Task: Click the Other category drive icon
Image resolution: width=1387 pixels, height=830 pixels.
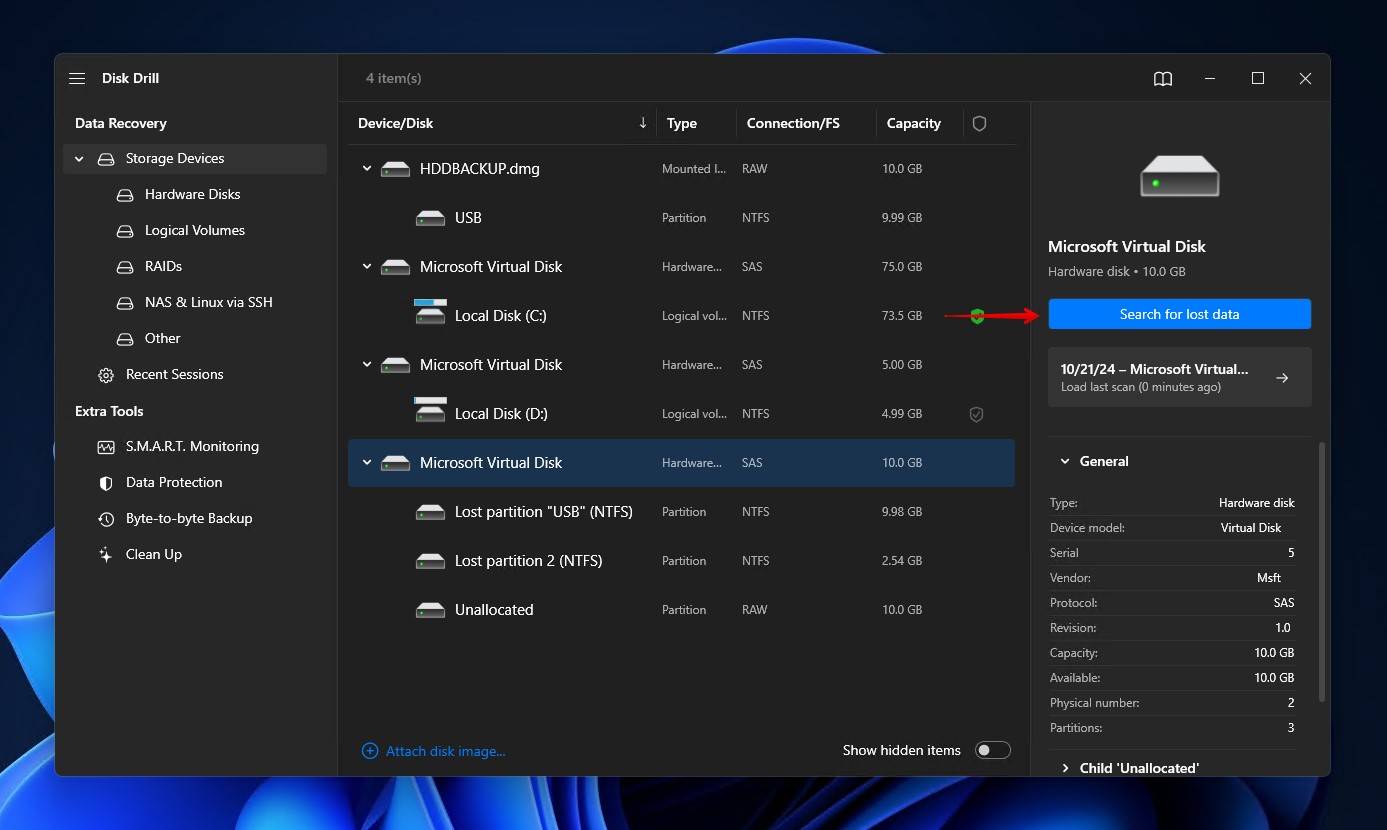Action: (125, 339)
